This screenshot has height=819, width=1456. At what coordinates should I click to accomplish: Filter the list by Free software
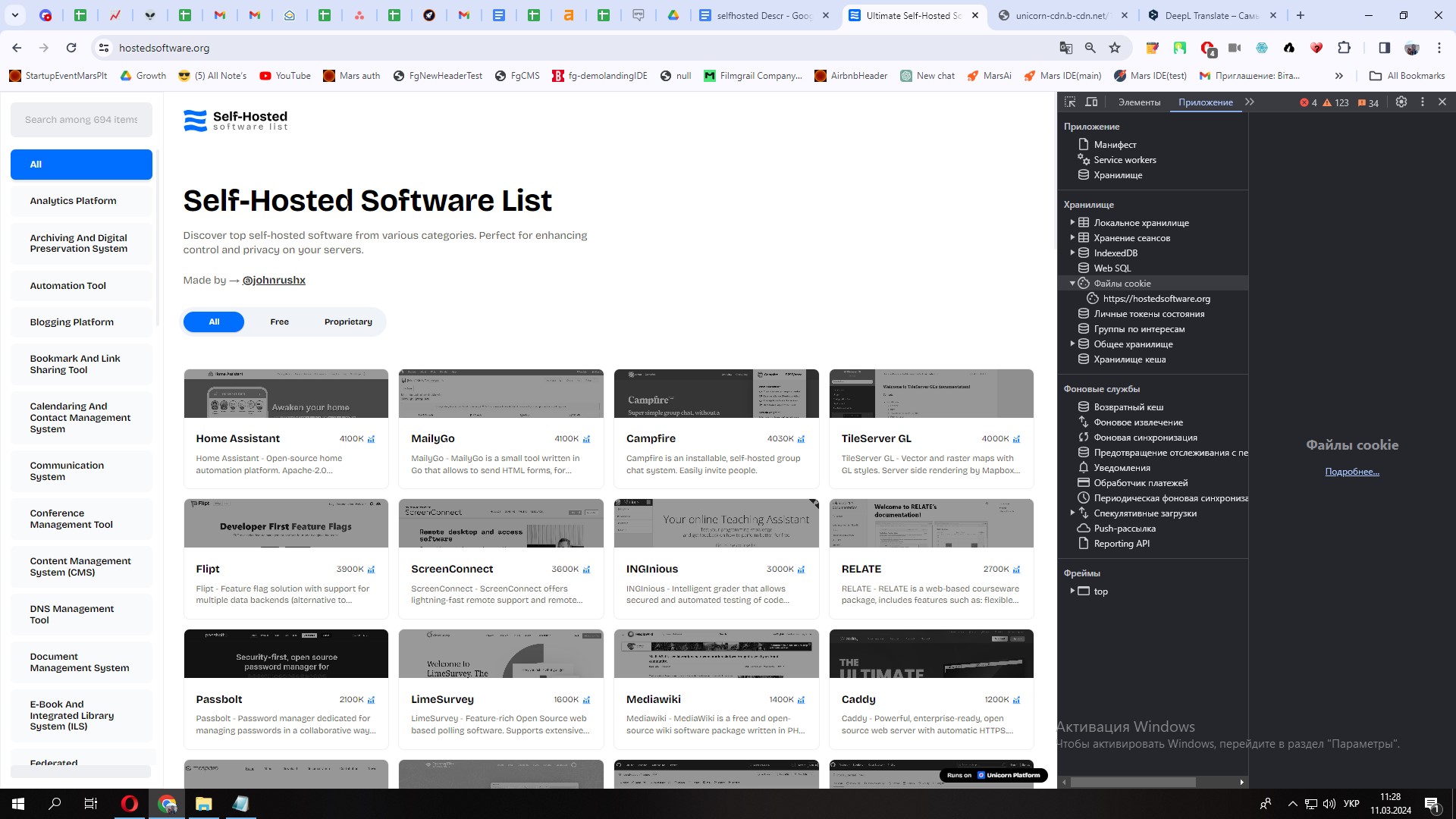[279, 322]
